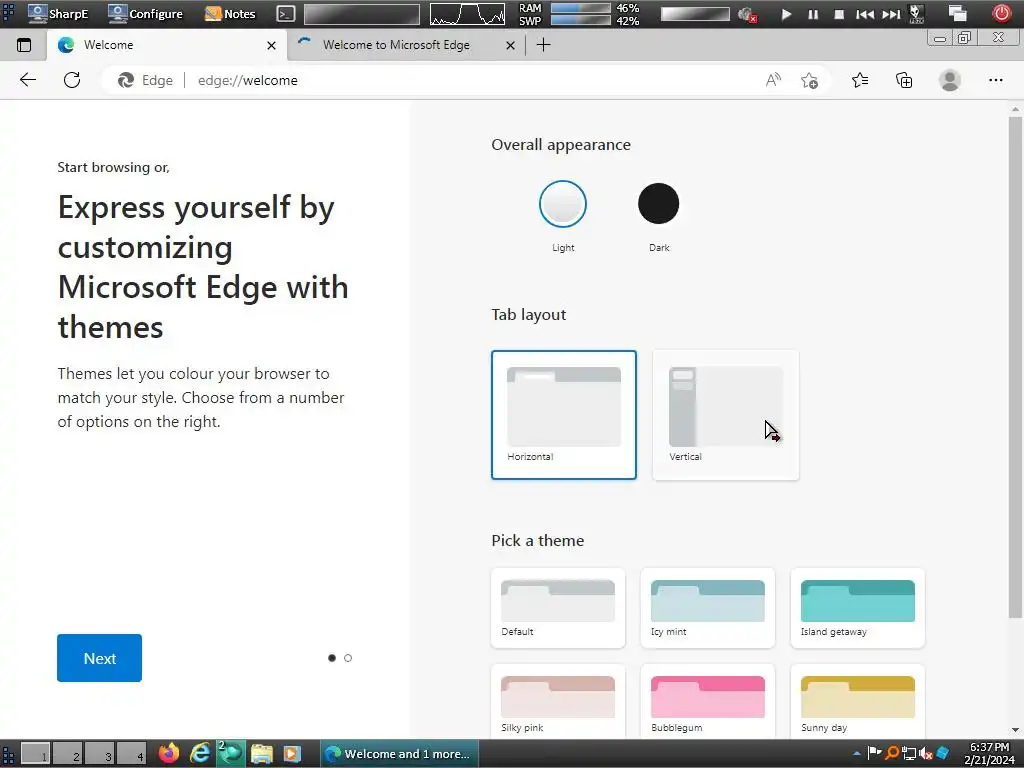Go to second page indicator dot
Viewport: 1024px width, 768px height.
point(348,658)
